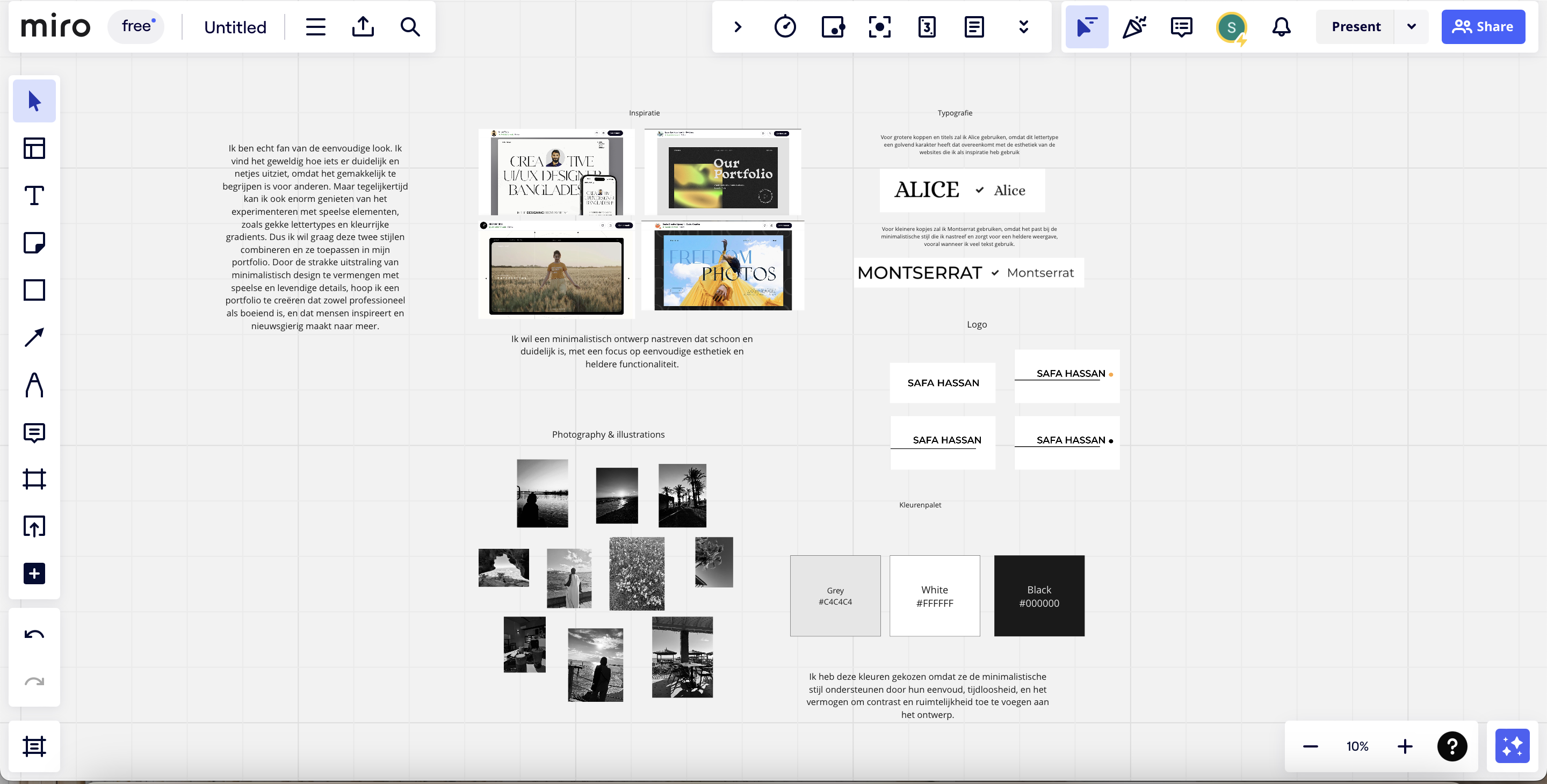Collapse the apps toolbar right chevron

(738, 27)
